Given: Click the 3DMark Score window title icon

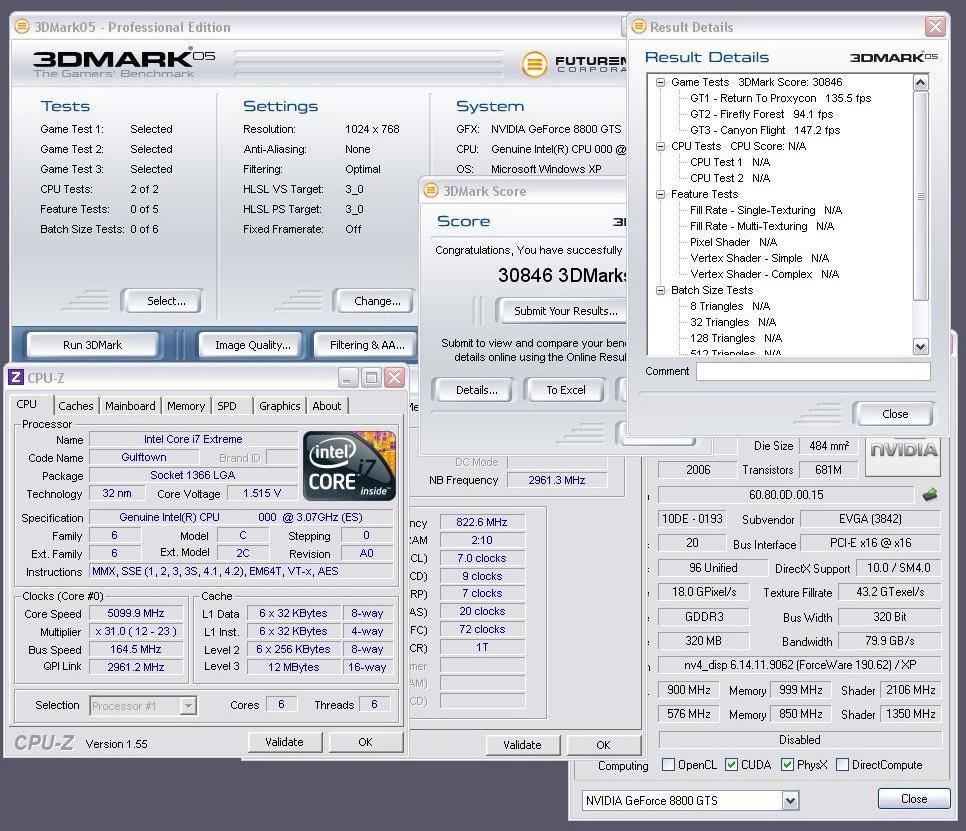Looking at the screenshot, I should coord(431,190).
